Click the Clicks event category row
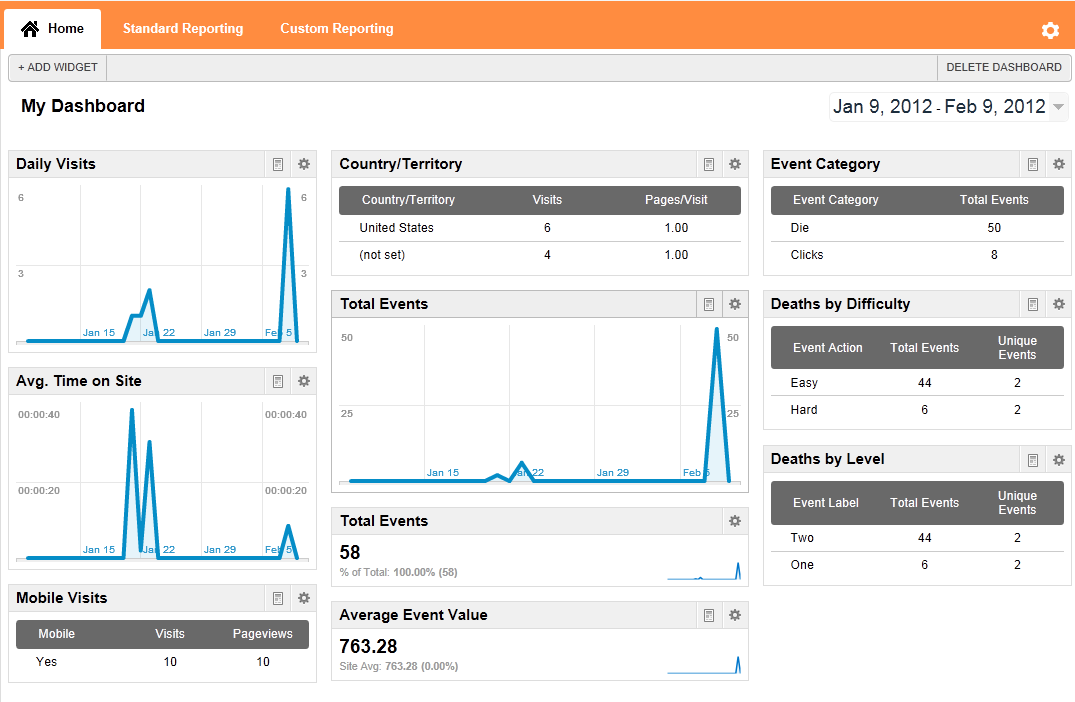1075x702 pixels. click(x=917, y=255)
